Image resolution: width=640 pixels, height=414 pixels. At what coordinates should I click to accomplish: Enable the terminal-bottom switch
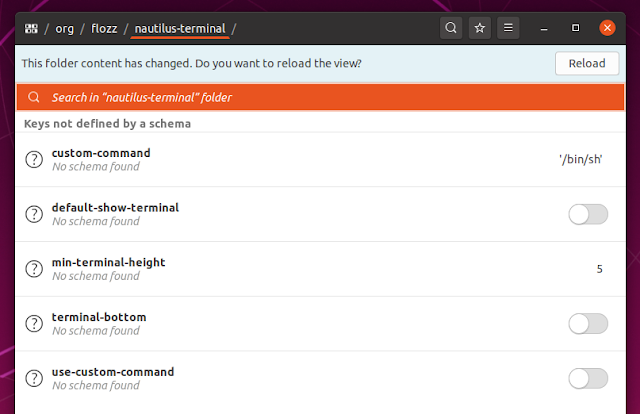pos(588,324)
